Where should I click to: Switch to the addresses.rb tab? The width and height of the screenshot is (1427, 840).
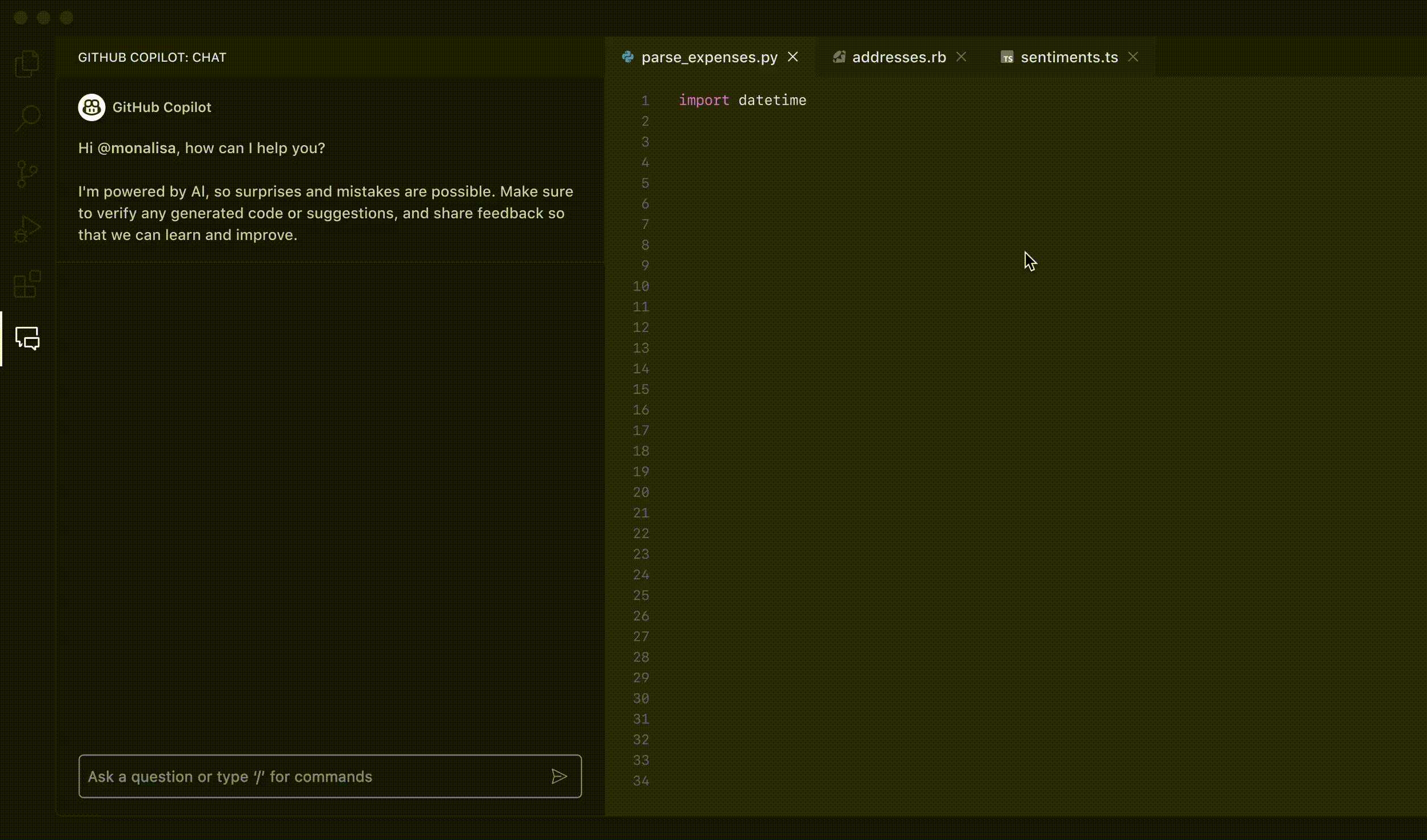click(898, 57)
